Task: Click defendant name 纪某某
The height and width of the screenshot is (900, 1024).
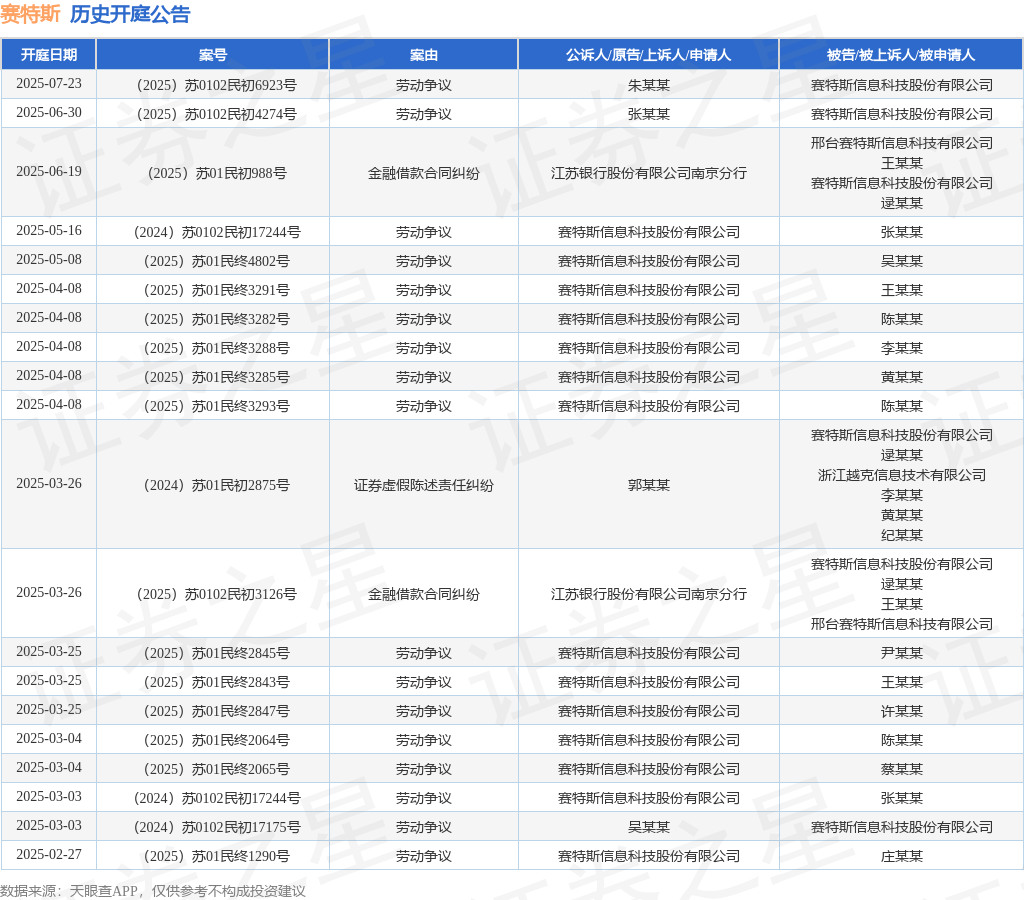Action: 901,536
